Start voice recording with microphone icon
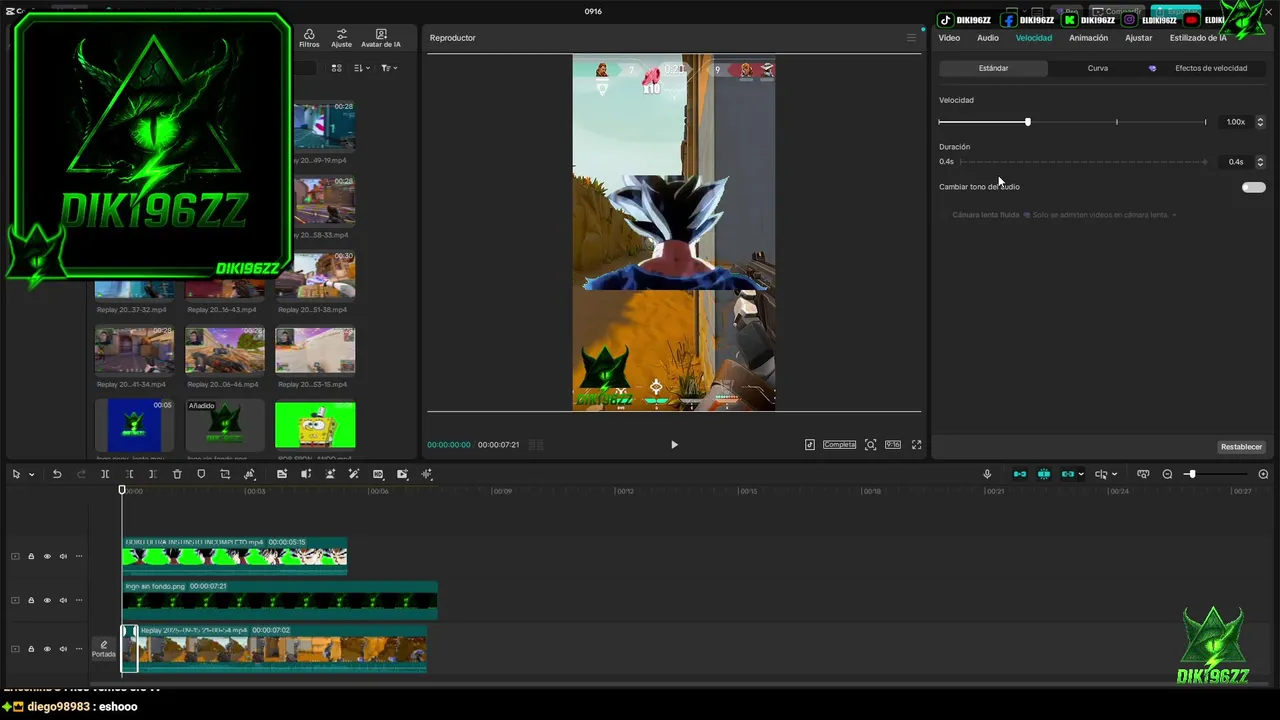The height and width of the screenshot is (720, 1280). pyautogui.click(x=987, y=474)
